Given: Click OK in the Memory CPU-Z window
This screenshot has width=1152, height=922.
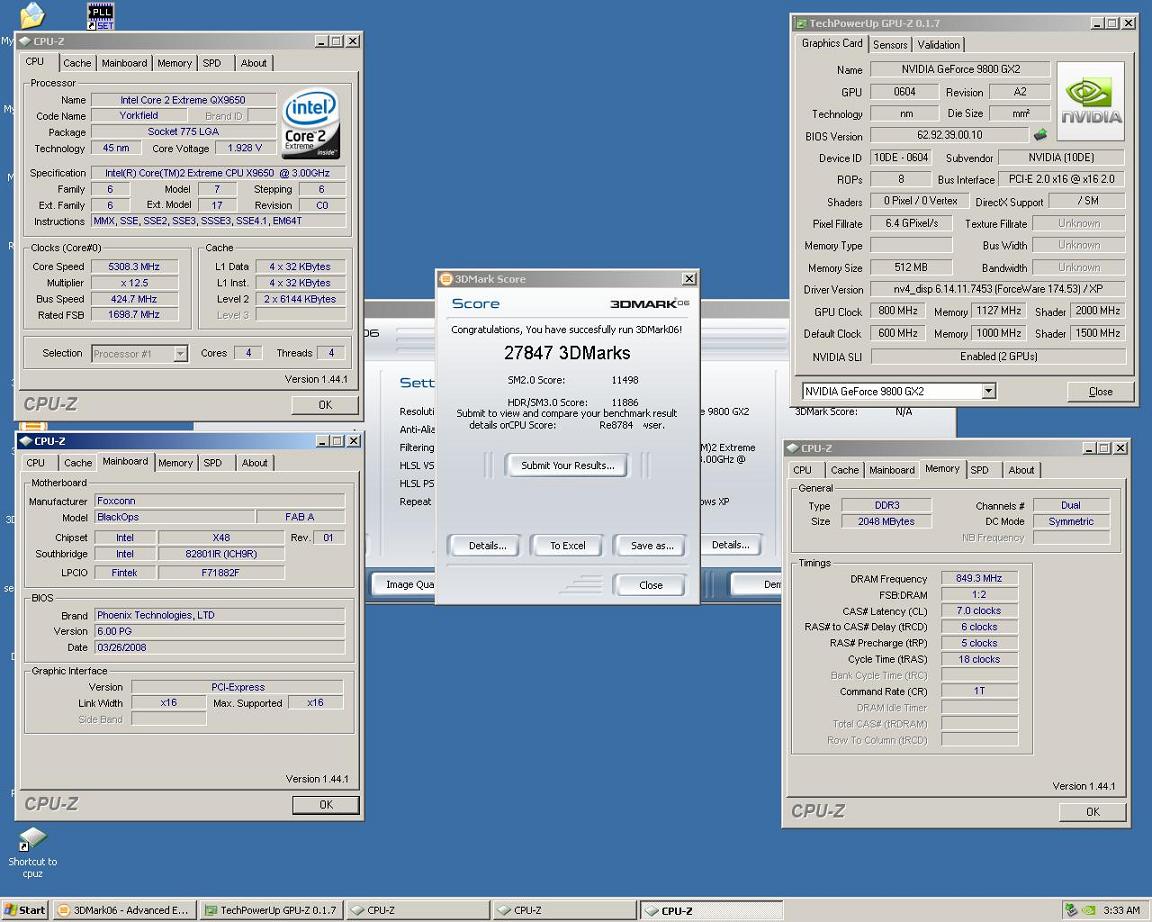Looking at the screenshot, I should (1092, 812).
